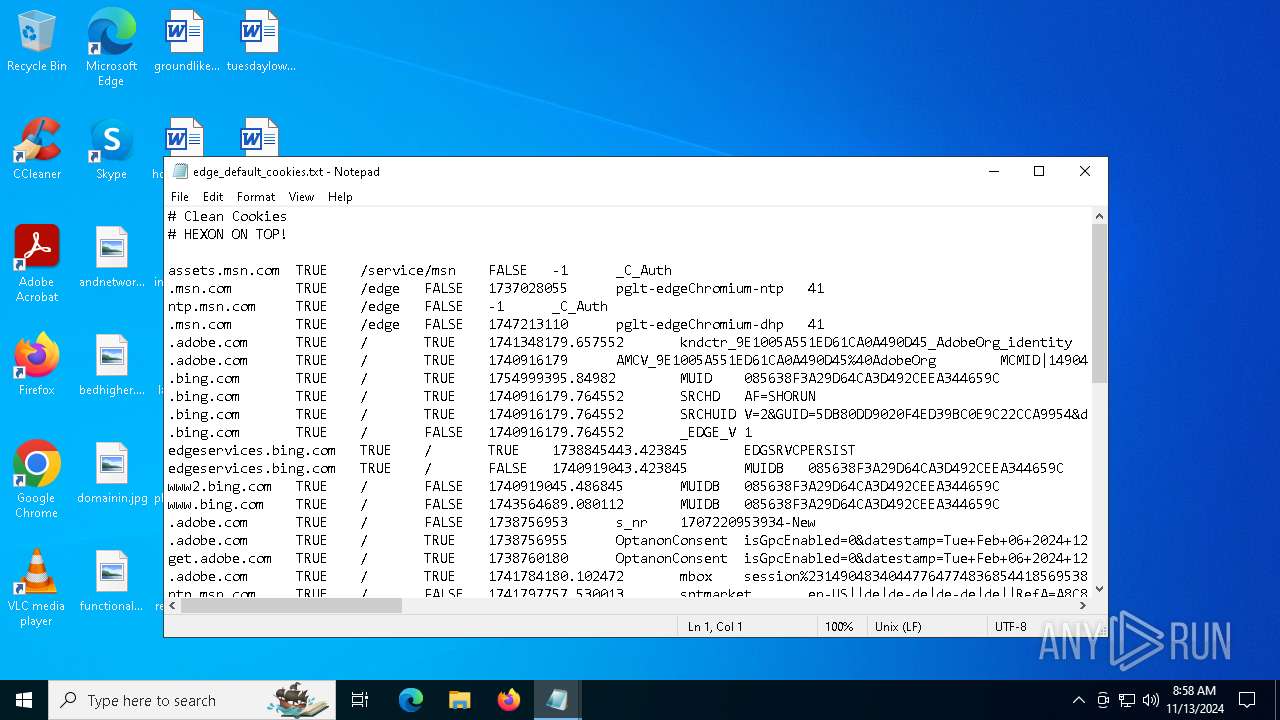1280x720 pixels.
Task: Select the andnetwor image file icon
Action: pyautogui.click(x=111, y=258)
